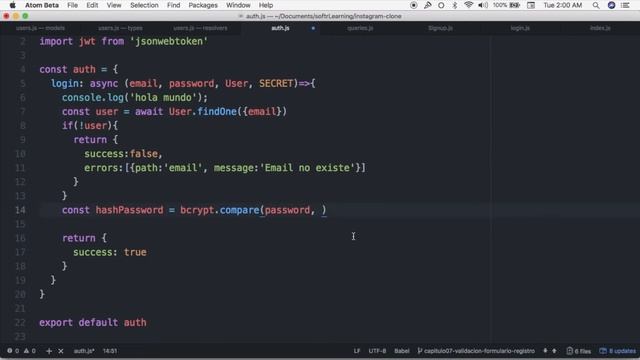Screen dimensions: 640x360
Task: Click the X icon in status bar
Action: click(x=61, y=351)
